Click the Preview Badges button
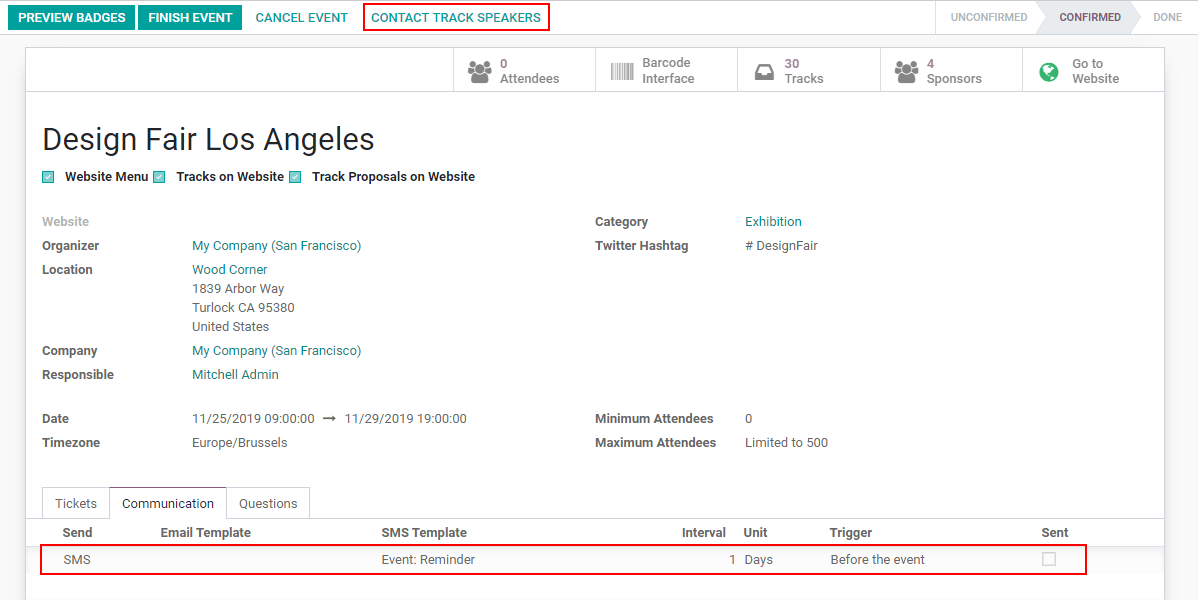 pyautogui.click(x=72, y=17)
